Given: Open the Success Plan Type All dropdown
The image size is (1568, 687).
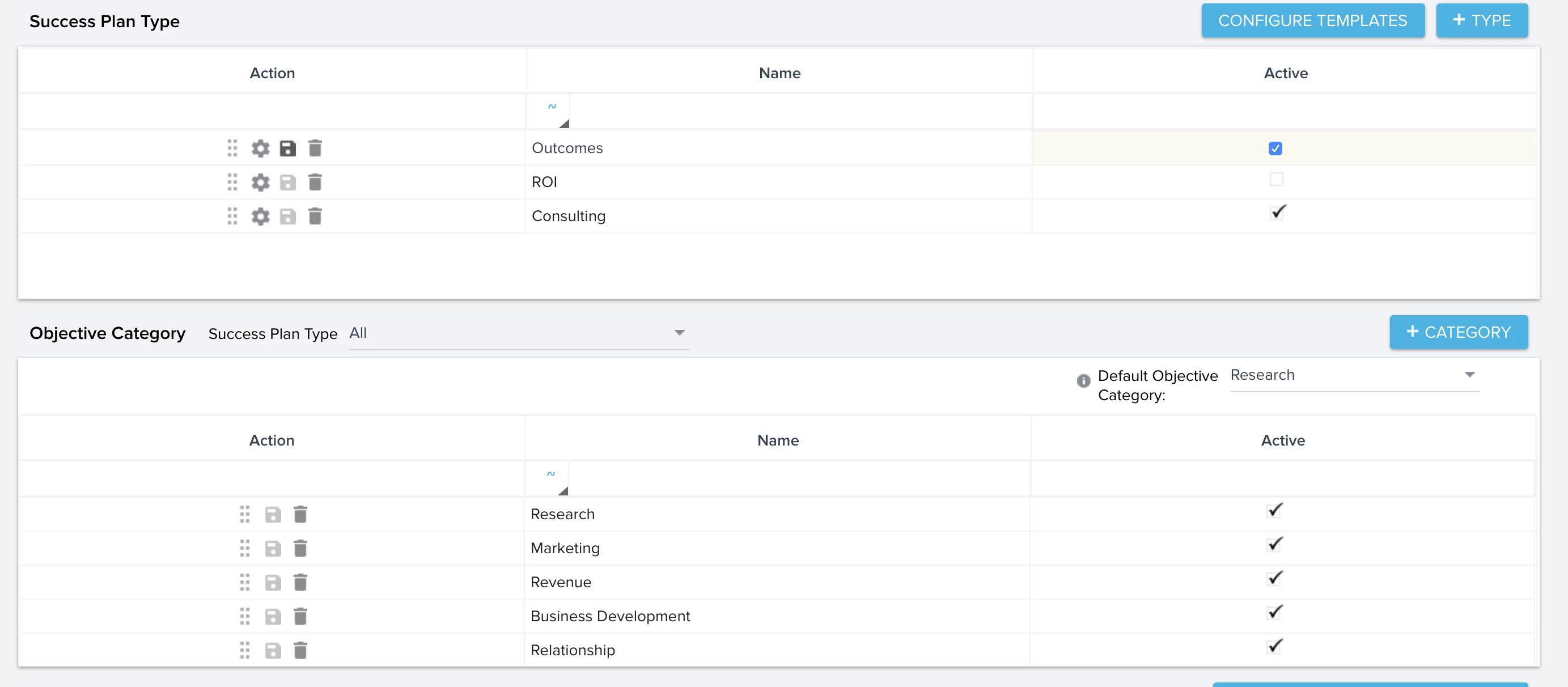Looking at the screenshot, I should point(519,333).
